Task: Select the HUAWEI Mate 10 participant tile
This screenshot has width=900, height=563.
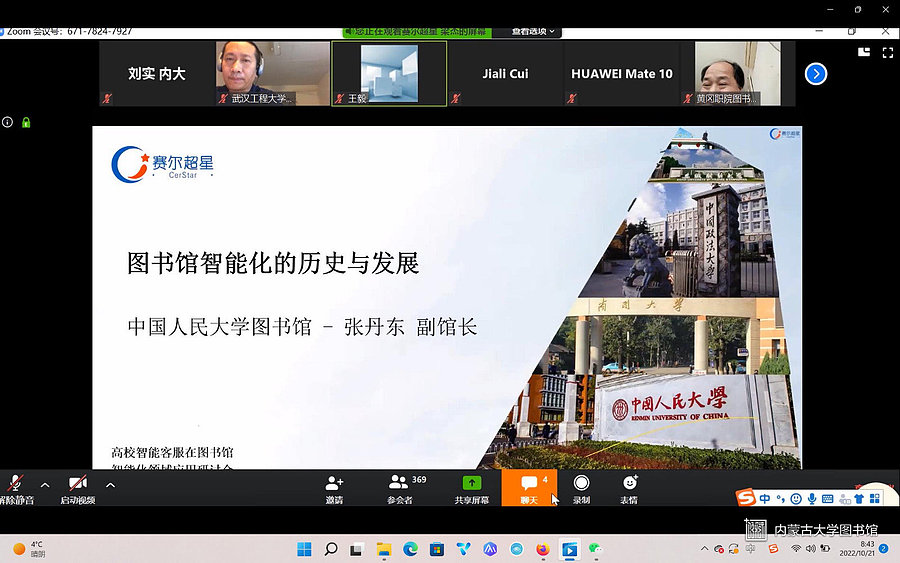Action: point(622,73)
